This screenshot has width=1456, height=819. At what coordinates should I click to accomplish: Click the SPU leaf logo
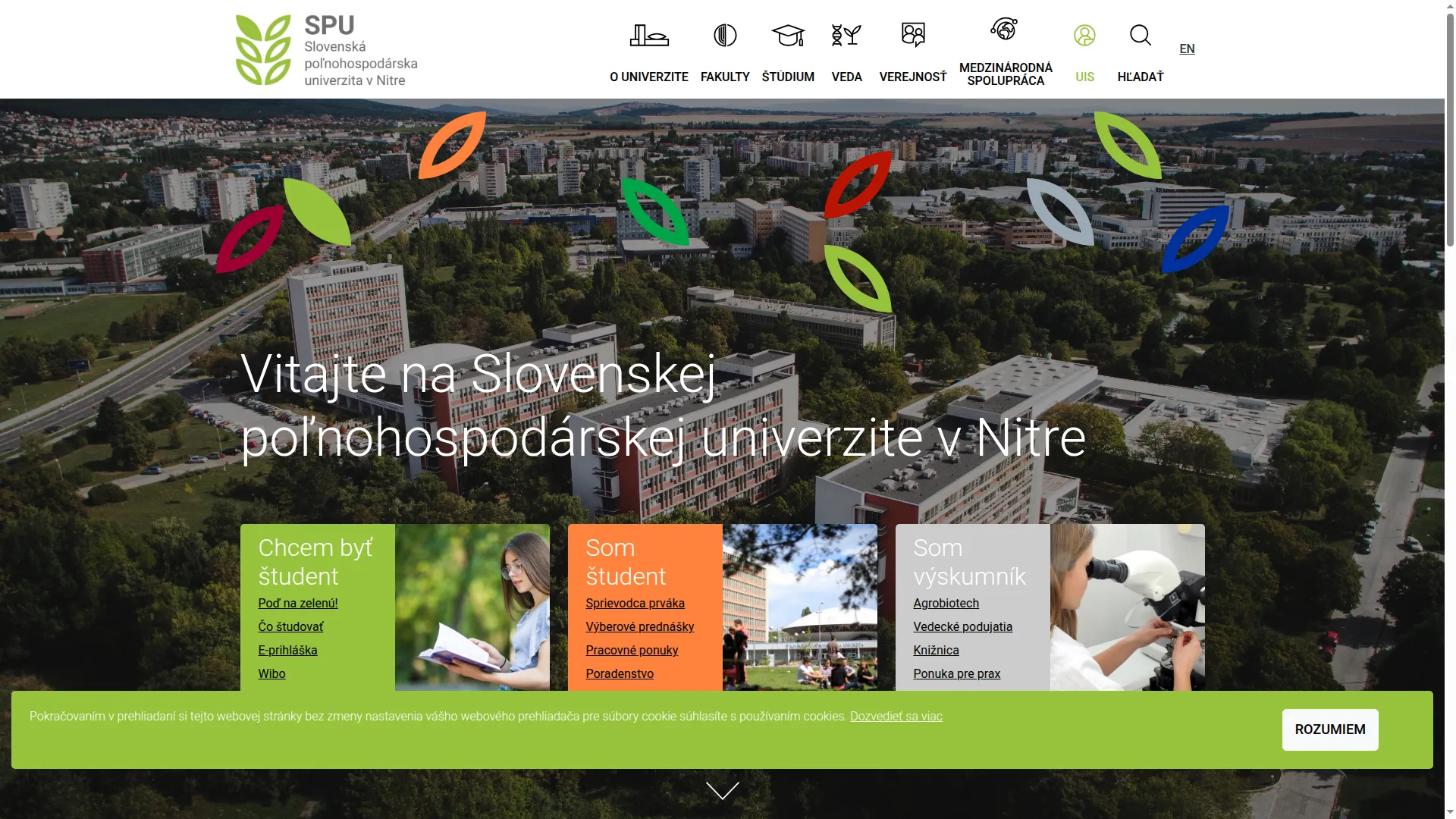262,49
